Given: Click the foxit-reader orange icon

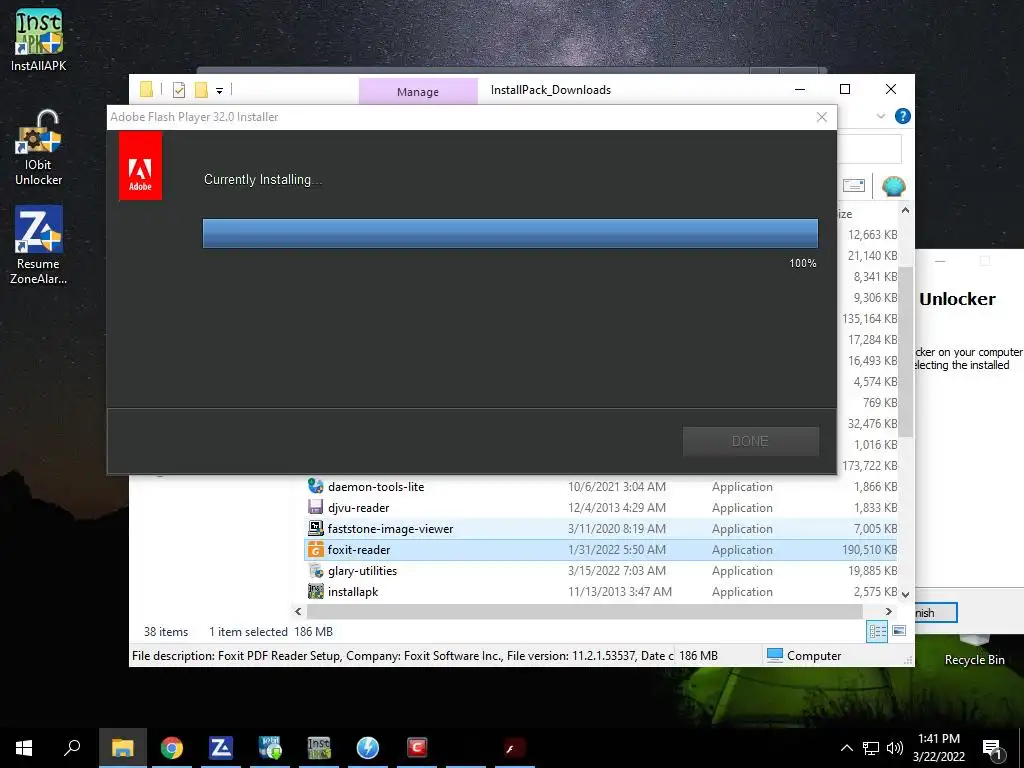Looking at the screenshot, I should click(x=315, y=549).
